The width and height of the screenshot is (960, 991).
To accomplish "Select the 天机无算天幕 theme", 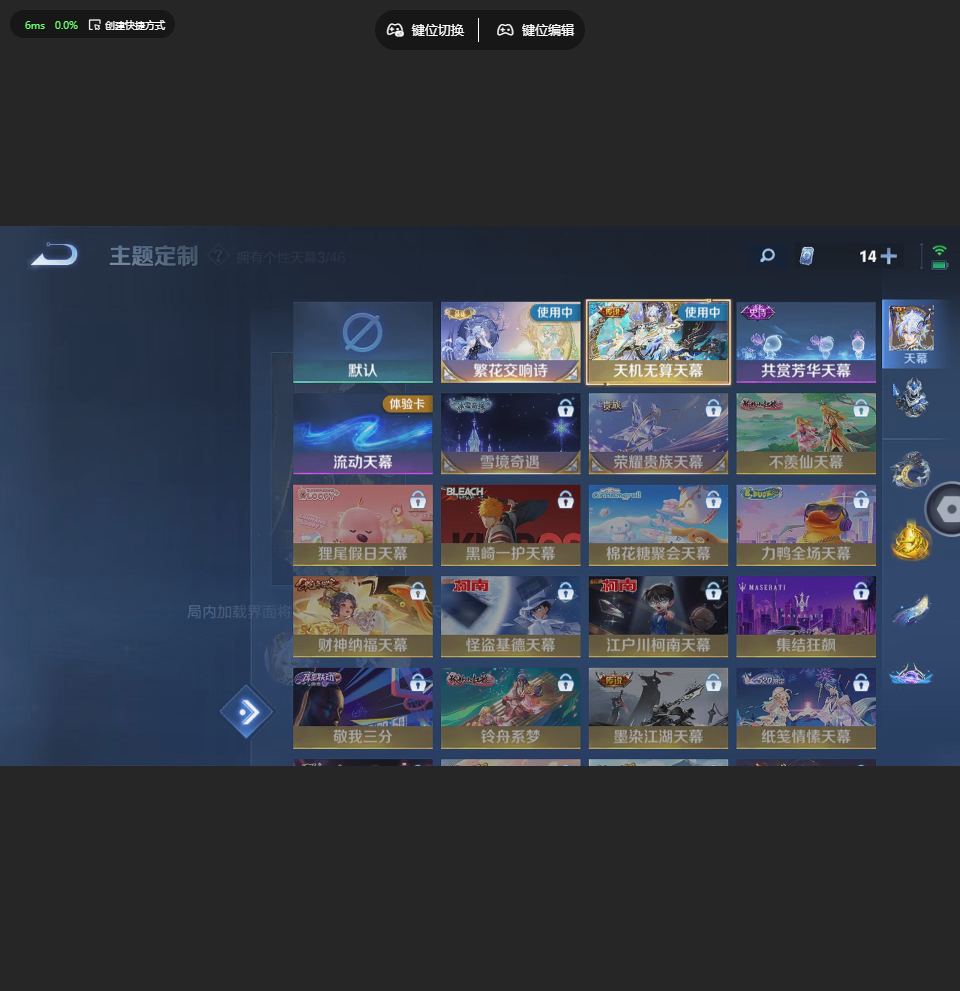I will pos(658,342).
